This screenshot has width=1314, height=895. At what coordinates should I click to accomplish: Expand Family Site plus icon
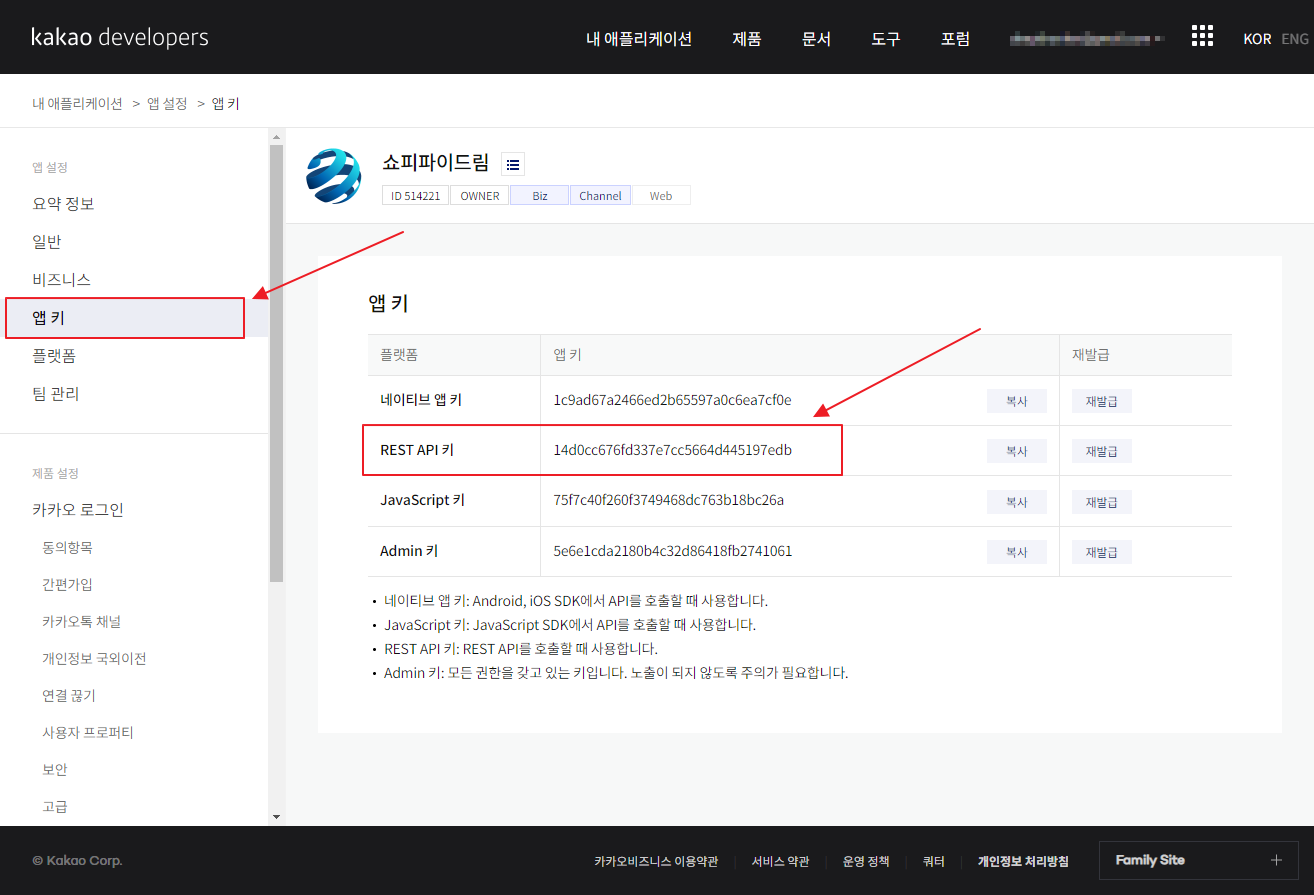(1275, 860)
